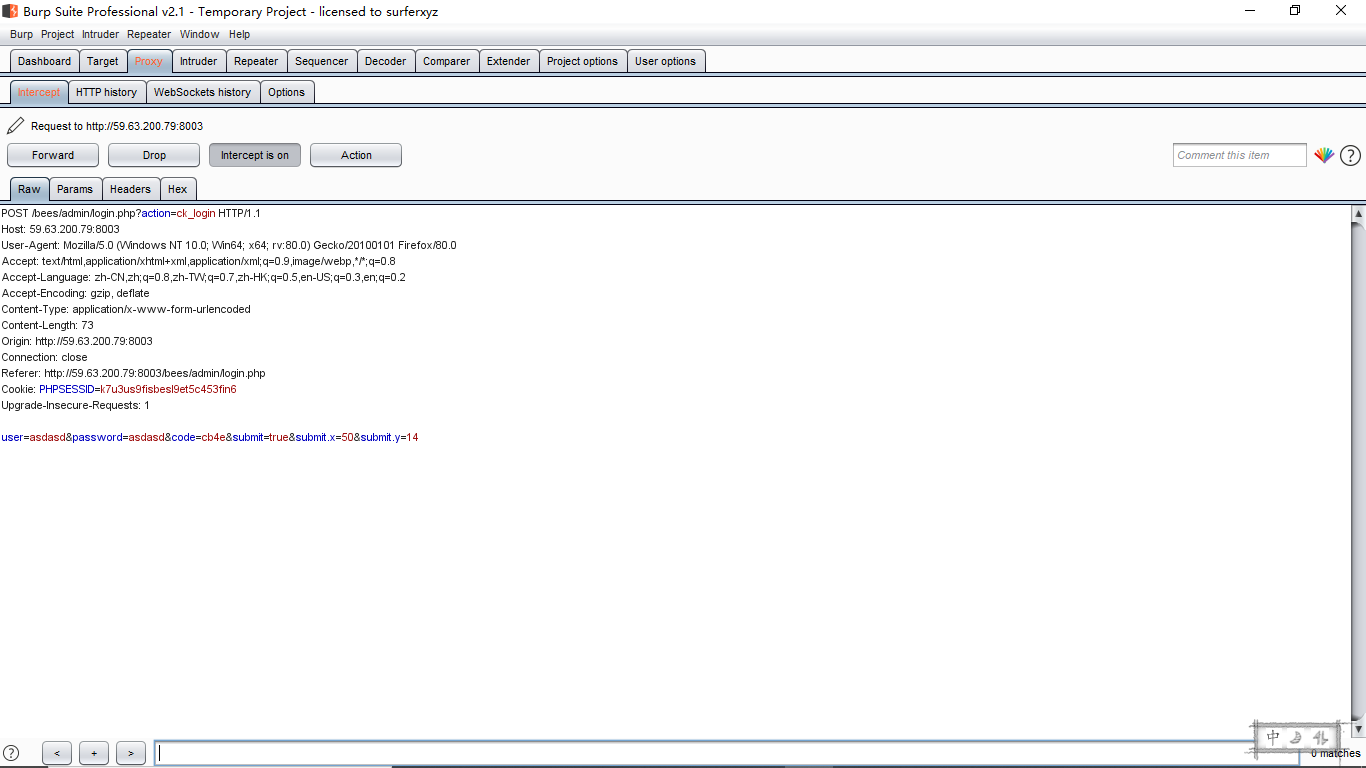Click the POST body parameters line
This screenshot has width=1366, height=768.
point(210,437)
